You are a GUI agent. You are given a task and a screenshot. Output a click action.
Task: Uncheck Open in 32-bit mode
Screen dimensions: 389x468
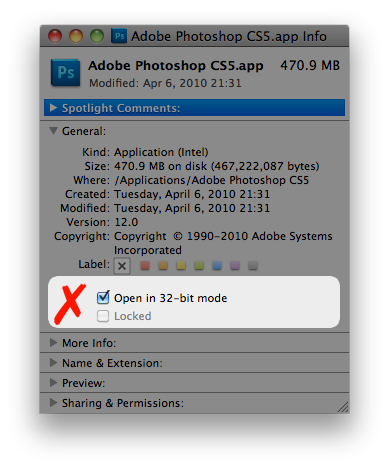click(x=103, y=297)
